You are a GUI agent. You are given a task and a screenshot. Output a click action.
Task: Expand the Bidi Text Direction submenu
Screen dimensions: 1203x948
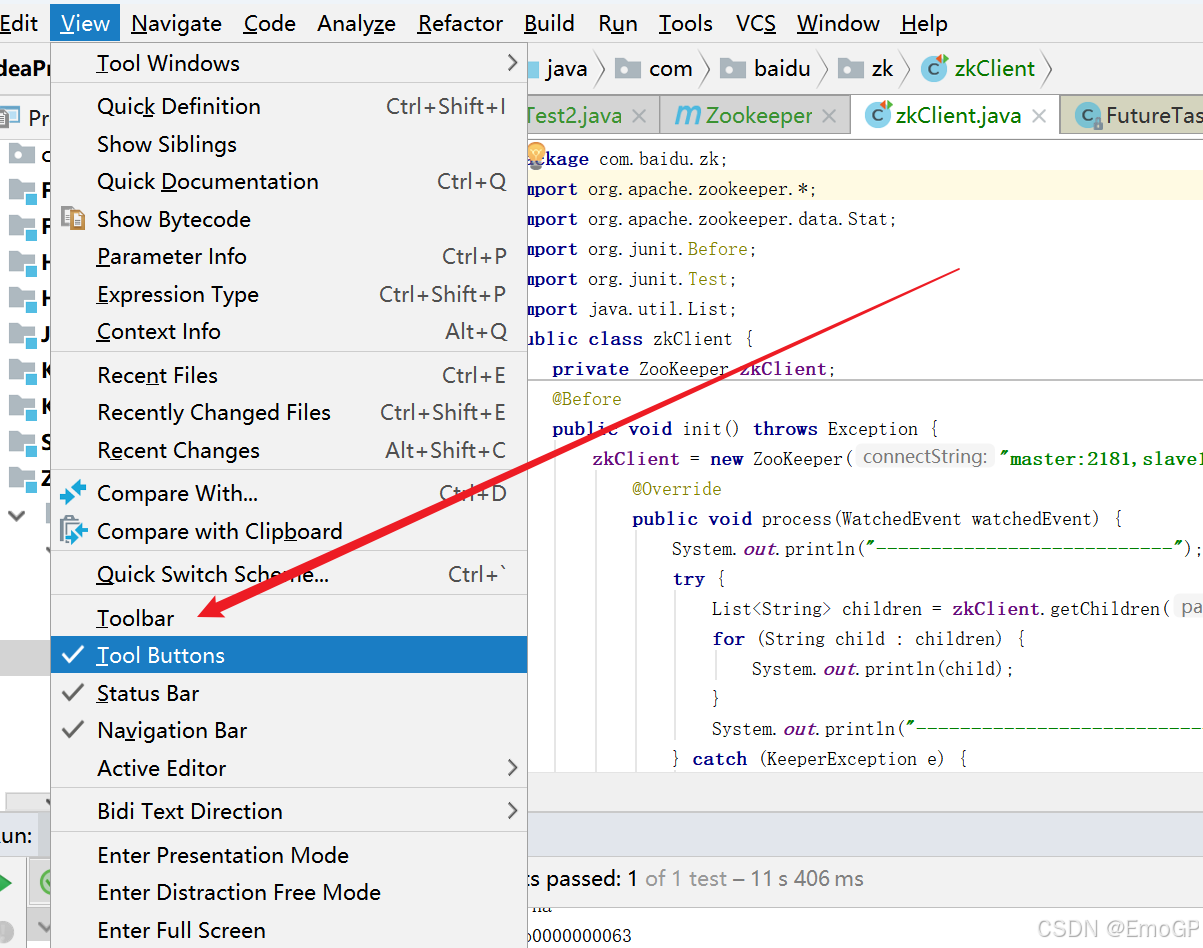coord(289,811)
